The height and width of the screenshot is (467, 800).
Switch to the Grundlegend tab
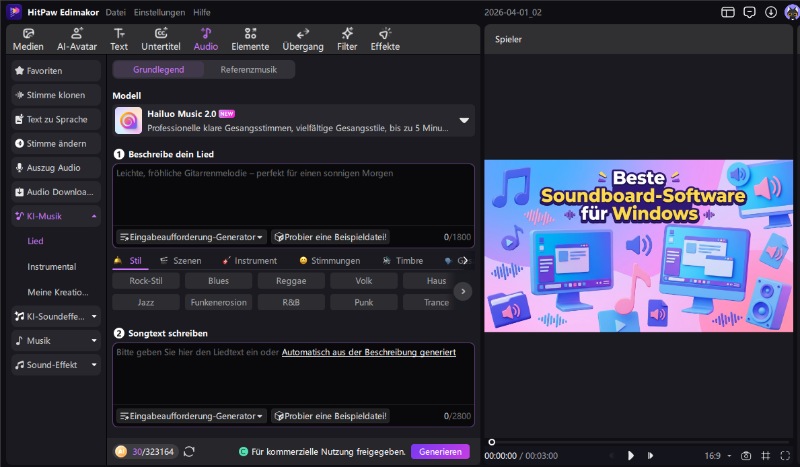point(159,69)
